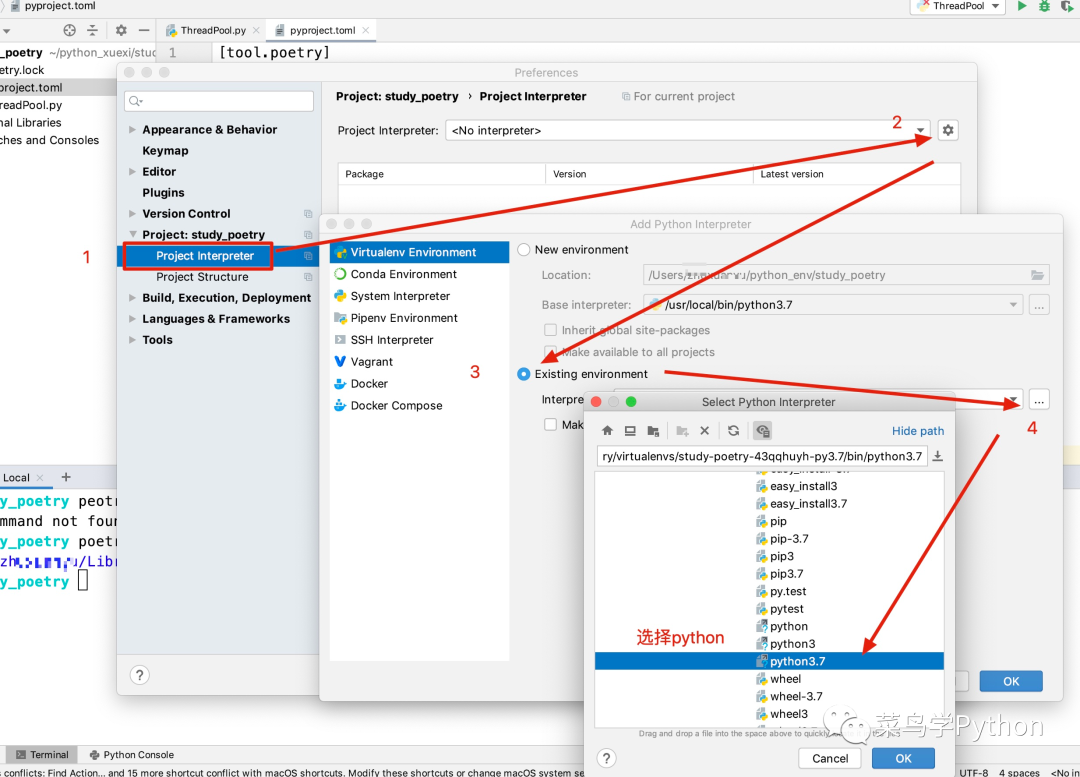Image resolution: width=1080 pixels, height=777 pixels.
Task: Click the locate target icon in project panel
Action: [70, 30]
